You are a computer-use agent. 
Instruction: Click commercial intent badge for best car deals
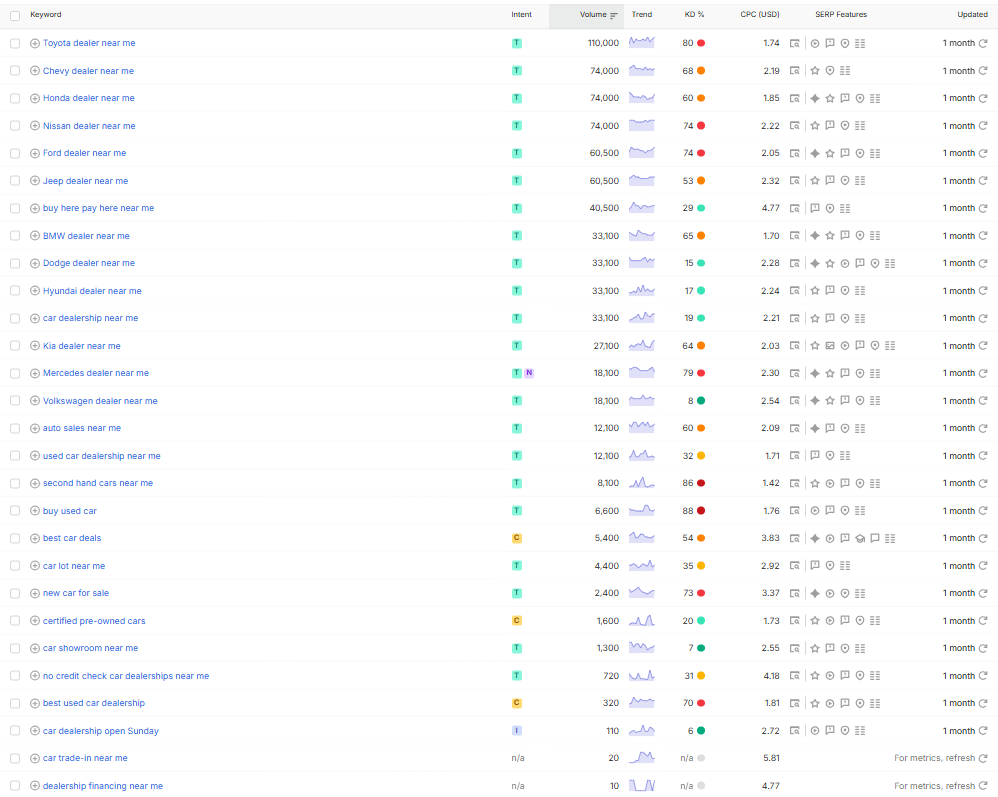point(517,539)
